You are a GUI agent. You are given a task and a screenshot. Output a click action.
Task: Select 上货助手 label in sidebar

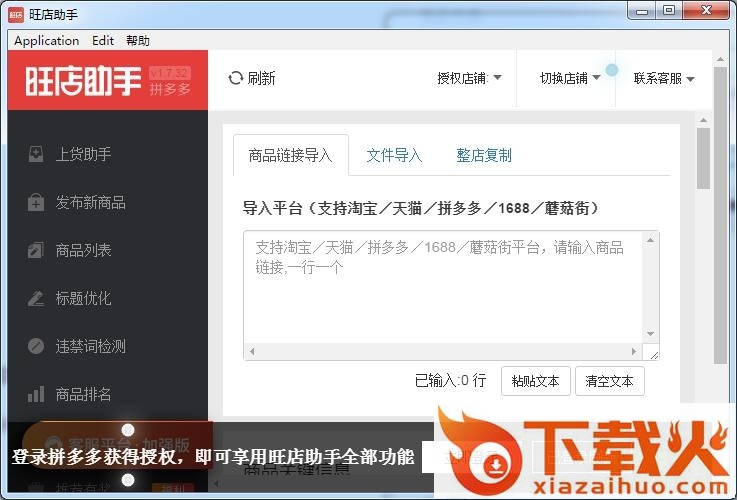83,154
